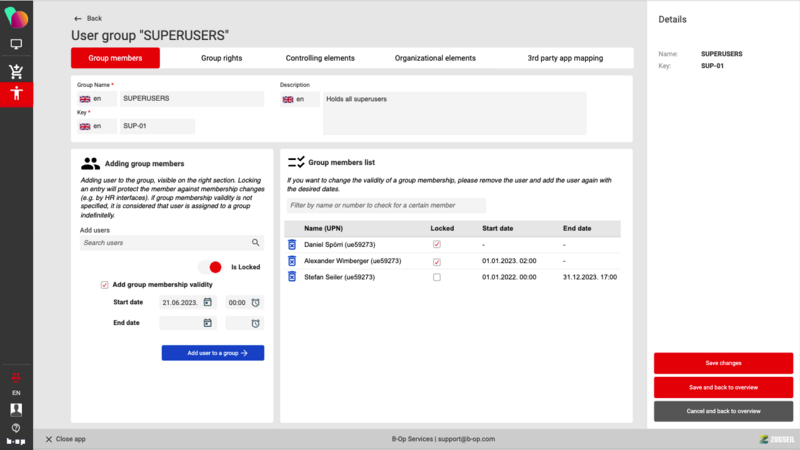The height and width of the screenshot is (450, 800).
Task: Open Description language selector
Action: pos(300,100)
